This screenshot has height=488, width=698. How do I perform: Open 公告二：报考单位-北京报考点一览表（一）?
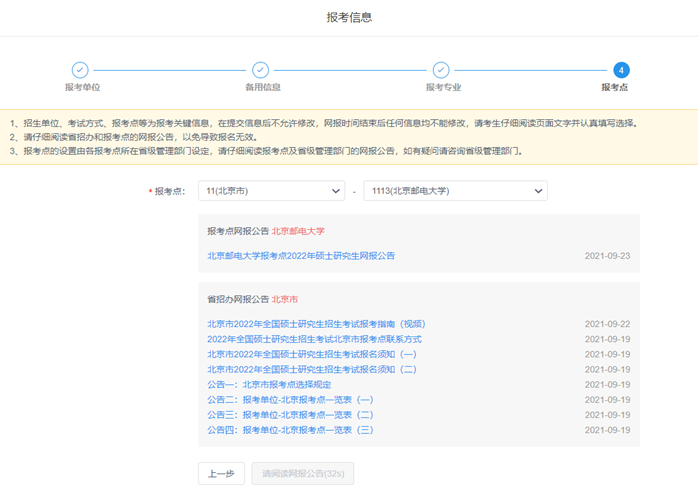[x=290, y=399]
